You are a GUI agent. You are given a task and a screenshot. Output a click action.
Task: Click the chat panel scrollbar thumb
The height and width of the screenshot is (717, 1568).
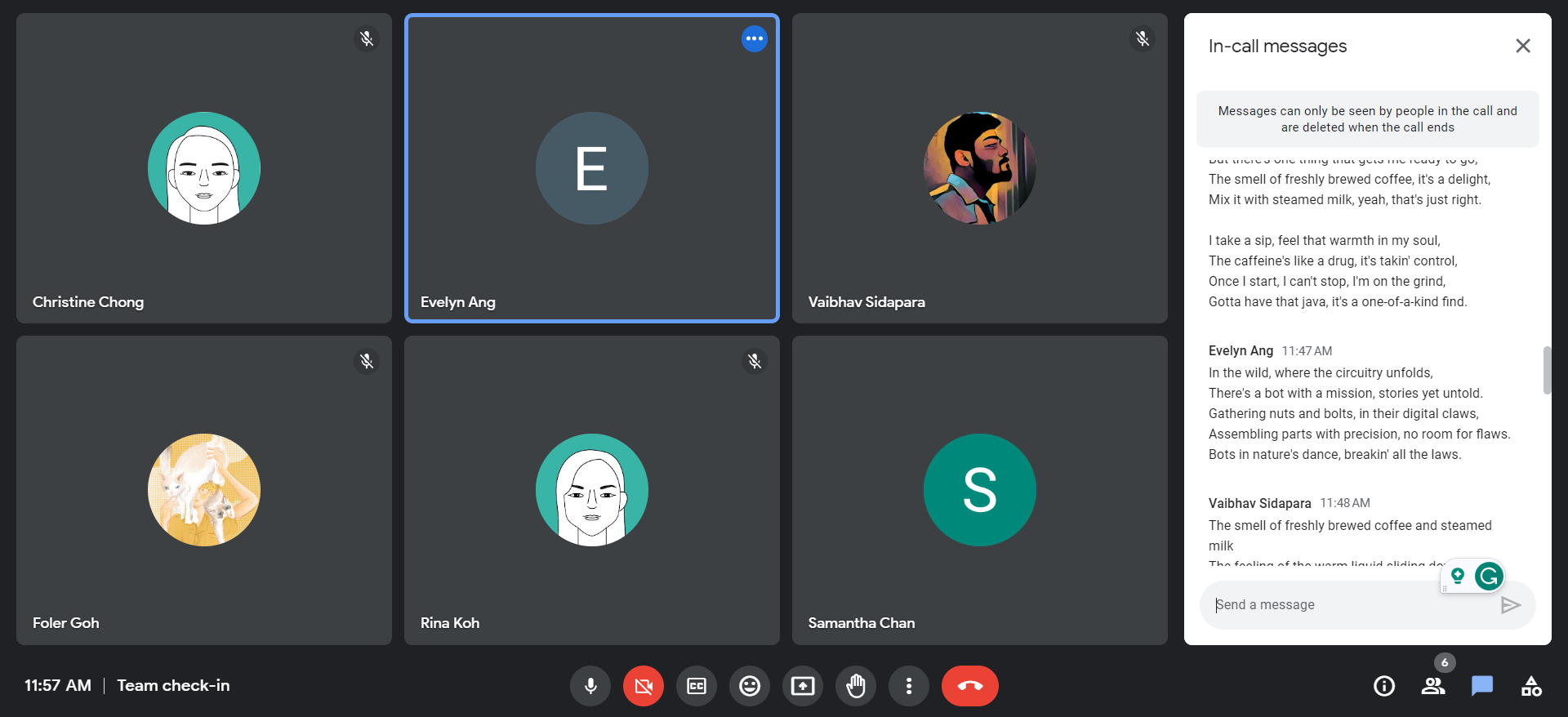point(1547,370)
